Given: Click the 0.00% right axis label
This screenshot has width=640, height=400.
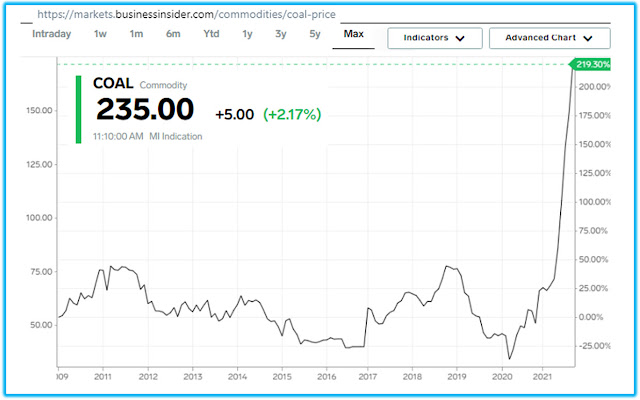Looking at the screenshot, I should [591, 317].
